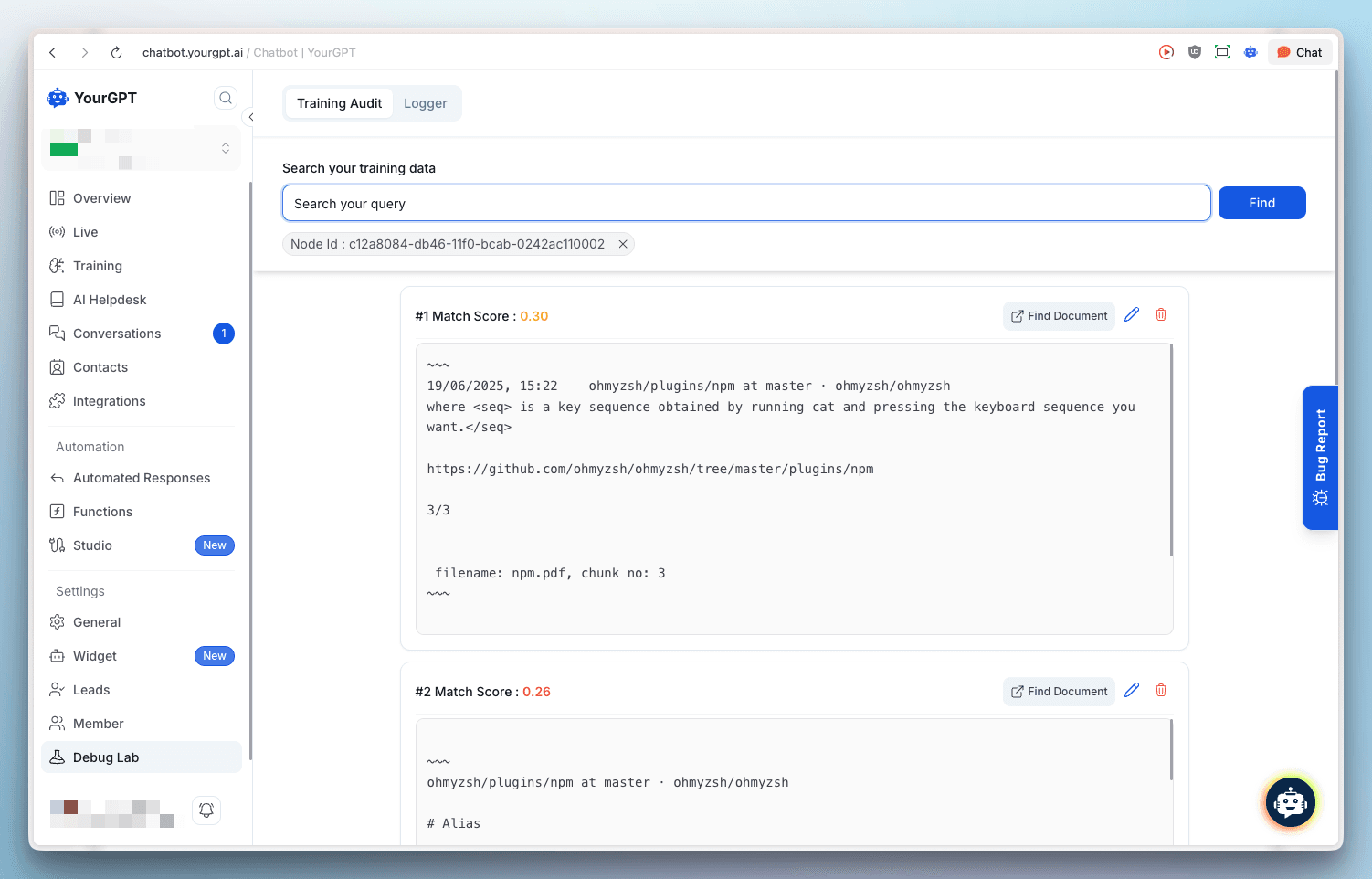Open the workspace switcher chevrons

tap(226, 148)
